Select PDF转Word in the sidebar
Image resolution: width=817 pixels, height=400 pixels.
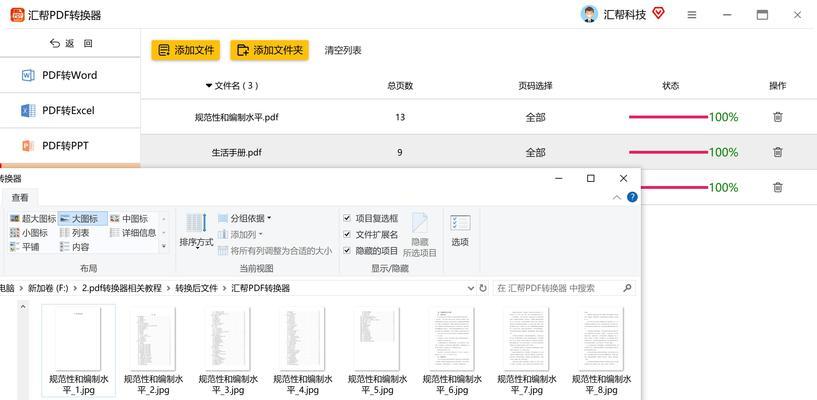[70, 75]
